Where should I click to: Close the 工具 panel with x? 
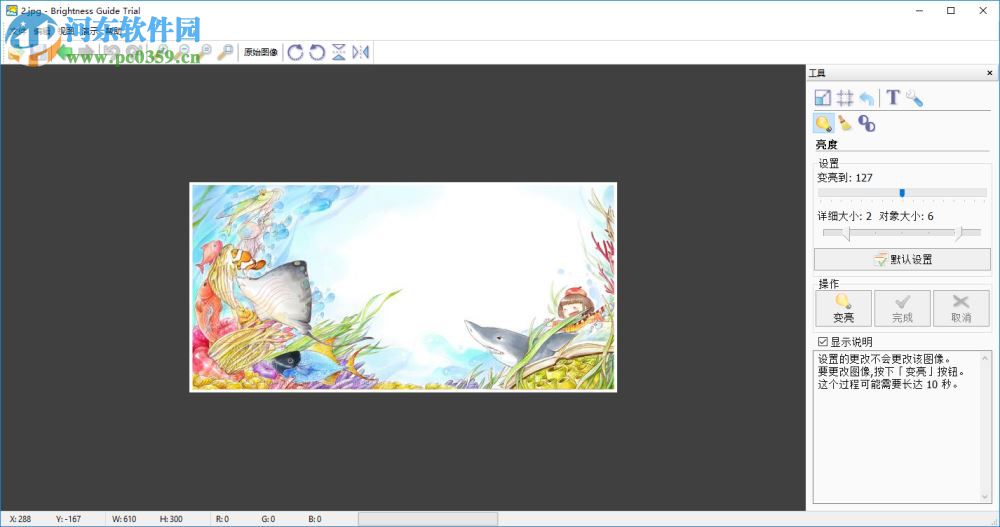click(990, 73)
